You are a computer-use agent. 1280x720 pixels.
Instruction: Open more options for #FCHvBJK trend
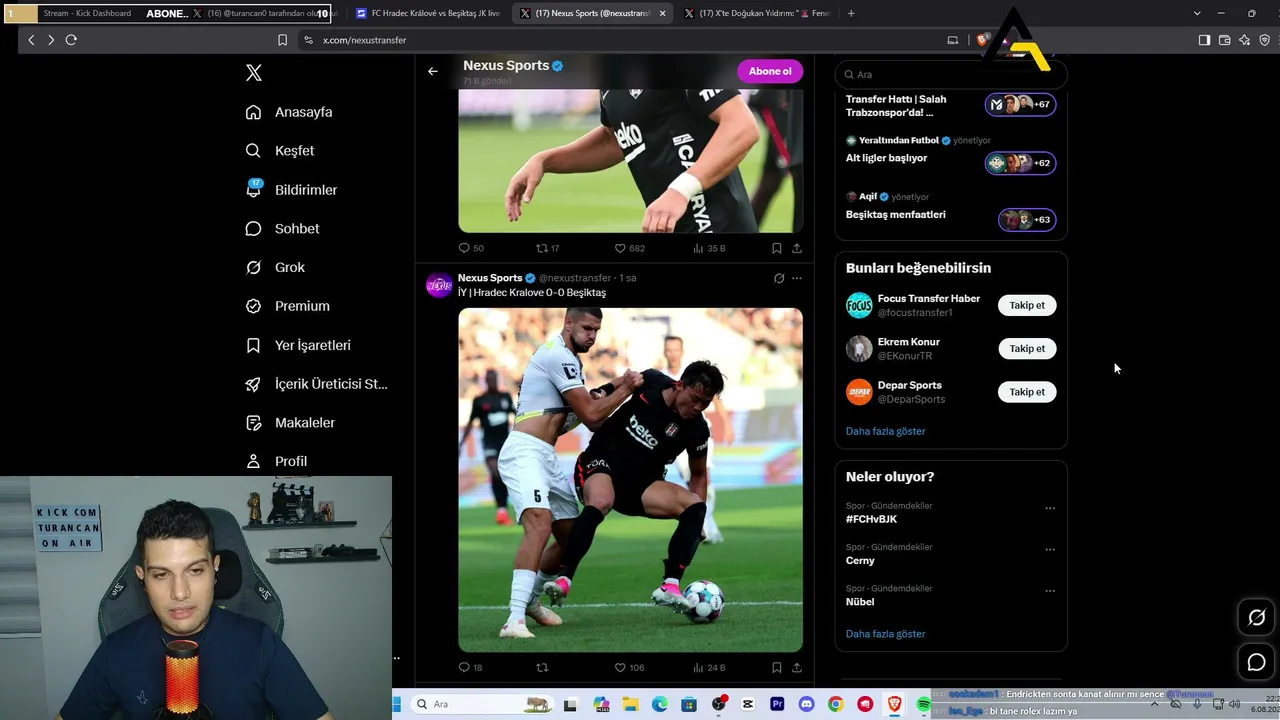1050,508
